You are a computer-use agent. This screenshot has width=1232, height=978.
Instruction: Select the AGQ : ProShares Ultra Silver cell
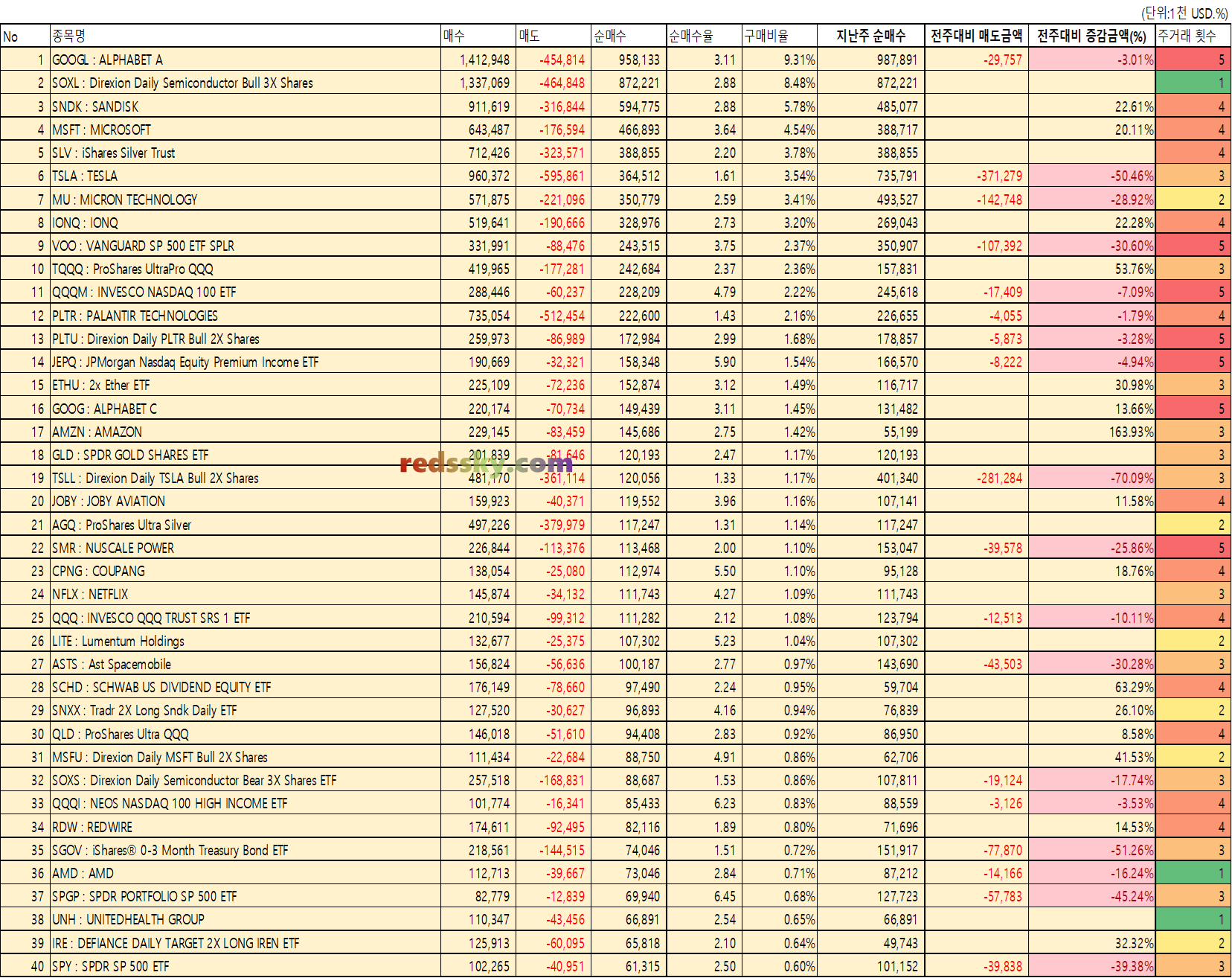coord(246,525)
